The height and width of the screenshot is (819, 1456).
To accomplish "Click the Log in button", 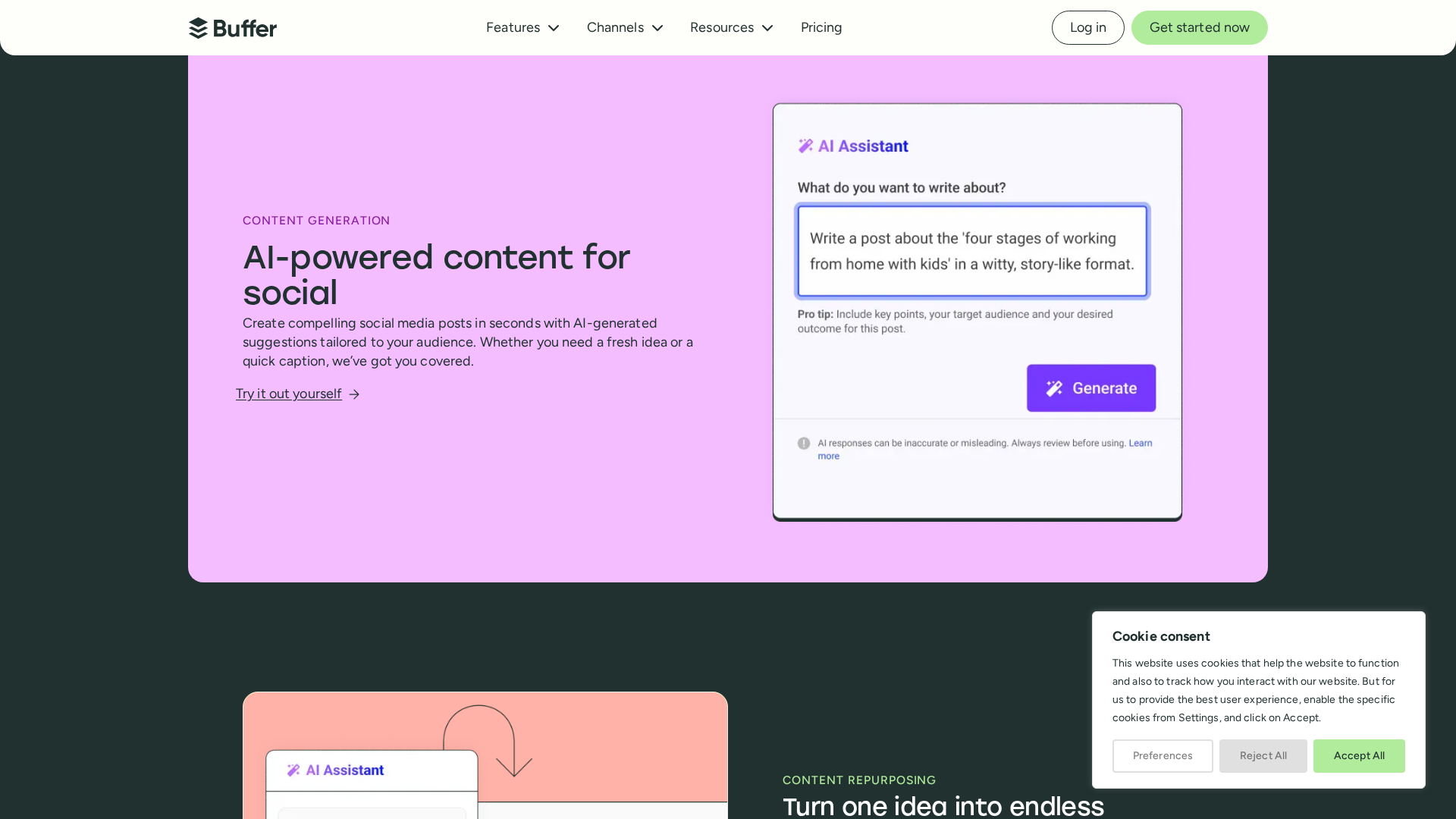I will tap(1087, 27).
